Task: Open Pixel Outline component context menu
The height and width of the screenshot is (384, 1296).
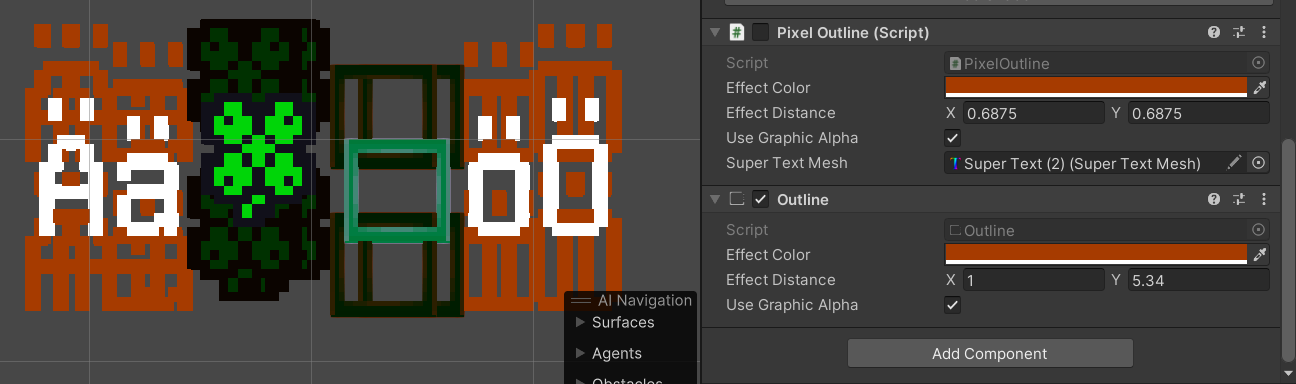Action: (1264, 32)
